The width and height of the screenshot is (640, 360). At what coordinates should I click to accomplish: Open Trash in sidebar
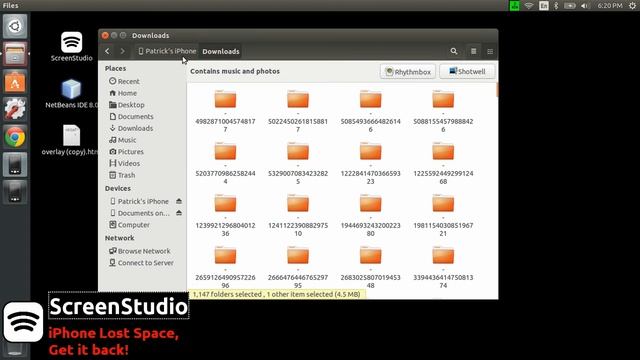pos(122,175)
